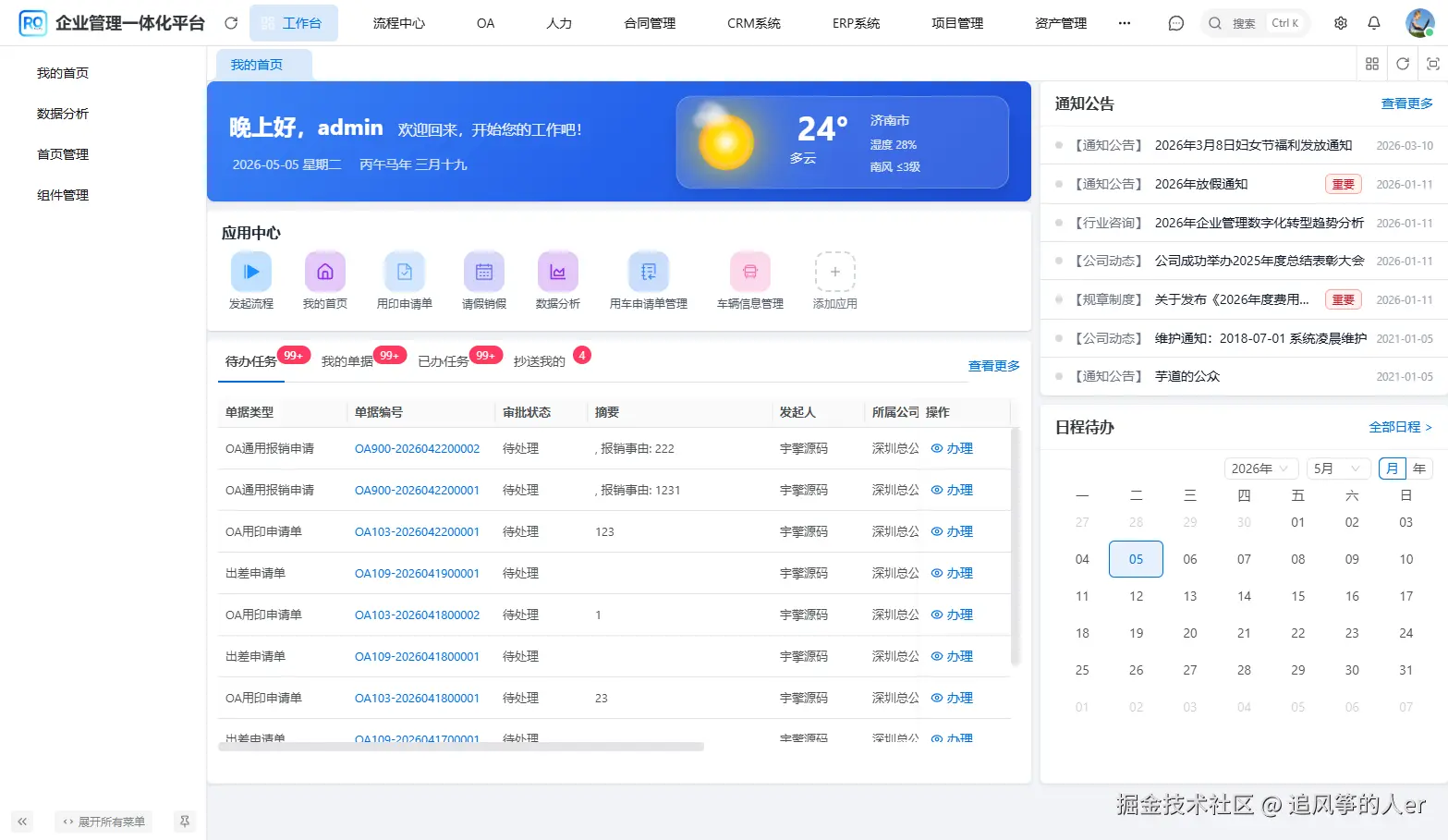Screen dimensions: 1448x840
Task: Open the 数据分析 app icon
Action: pos(558,272)
